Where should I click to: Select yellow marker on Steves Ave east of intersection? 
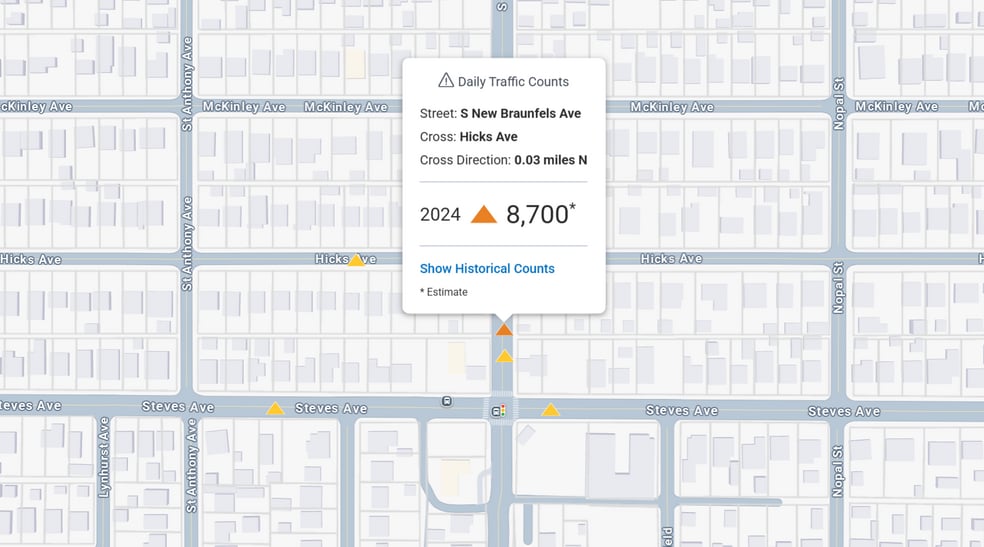pyautogui.click(x=550, y=410)
